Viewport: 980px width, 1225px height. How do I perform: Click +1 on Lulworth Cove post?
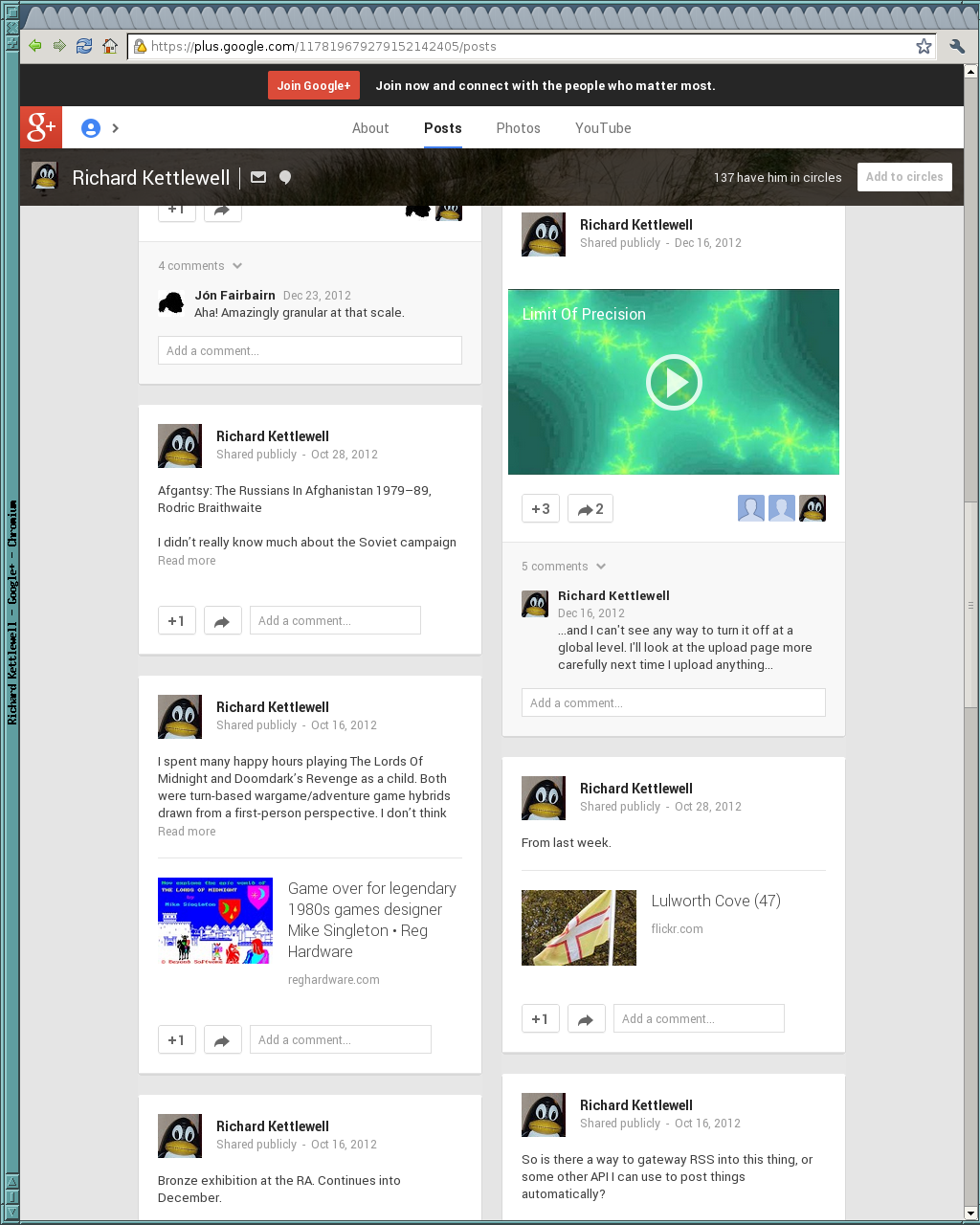pyautogui.click(x=541, y=1019)
